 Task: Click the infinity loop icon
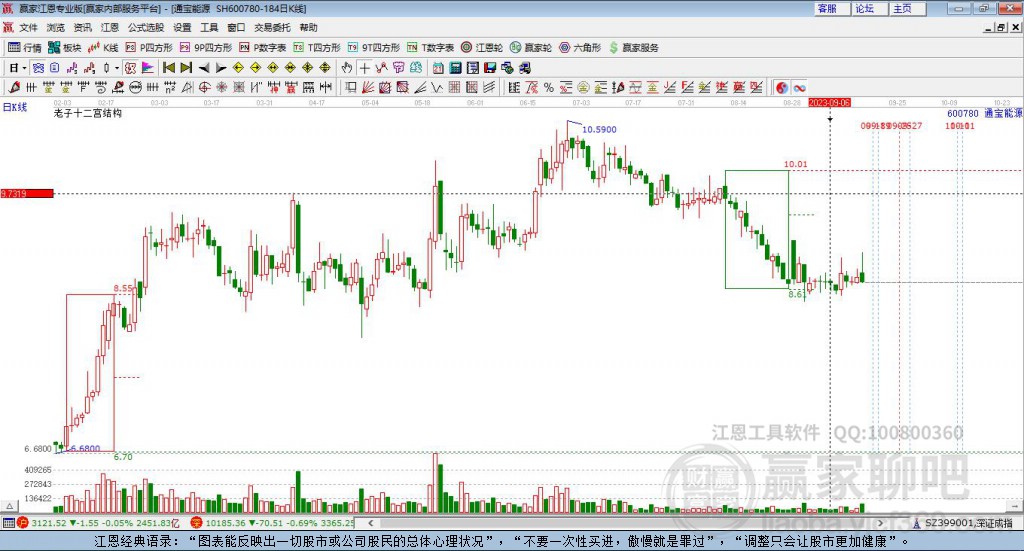coord(799,87)
